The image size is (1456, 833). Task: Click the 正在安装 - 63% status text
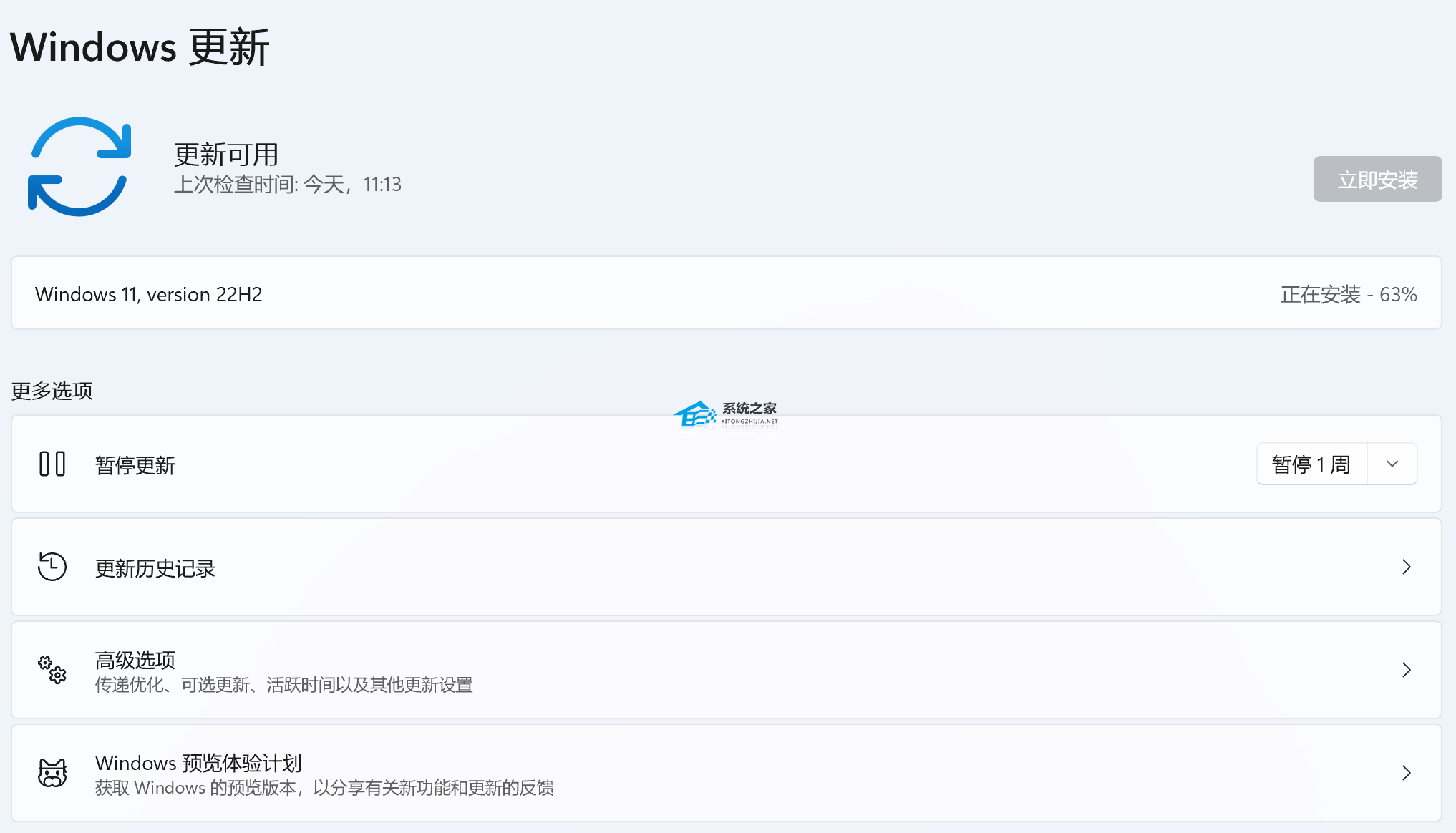[x=1349, y=294]
